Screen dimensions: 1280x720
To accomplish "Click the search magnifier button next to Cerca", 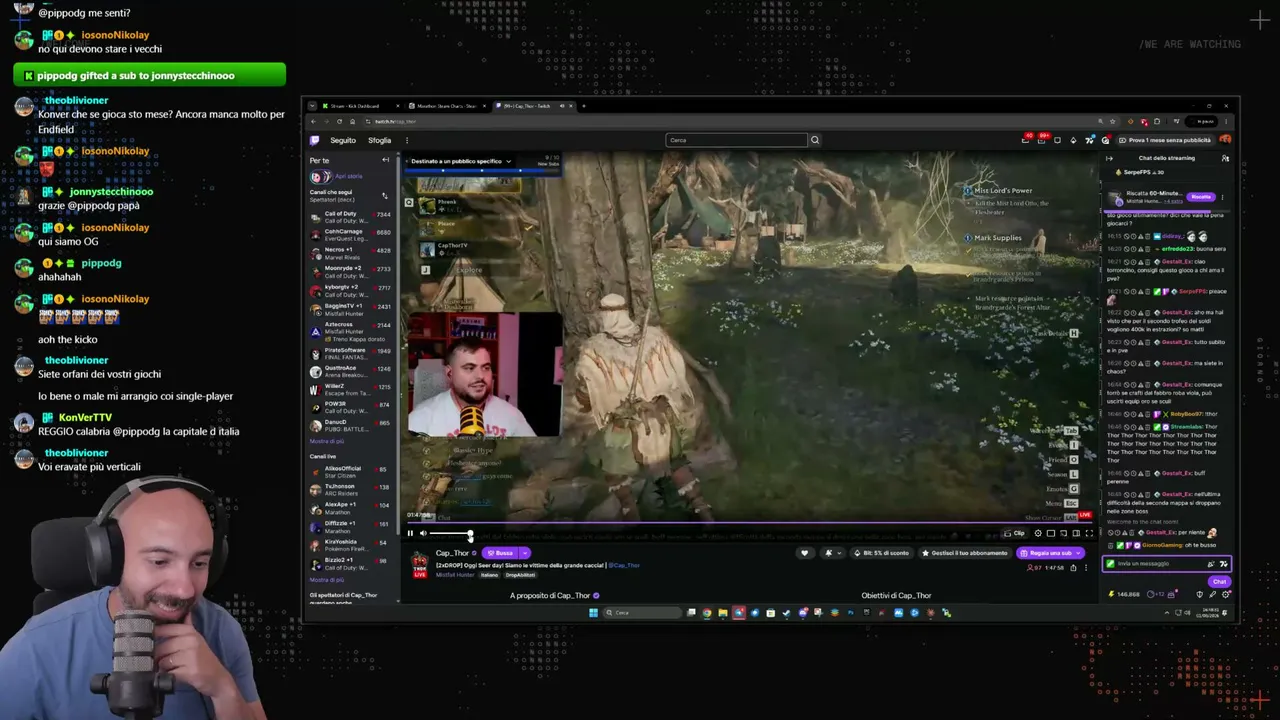I will pos(815,140).
